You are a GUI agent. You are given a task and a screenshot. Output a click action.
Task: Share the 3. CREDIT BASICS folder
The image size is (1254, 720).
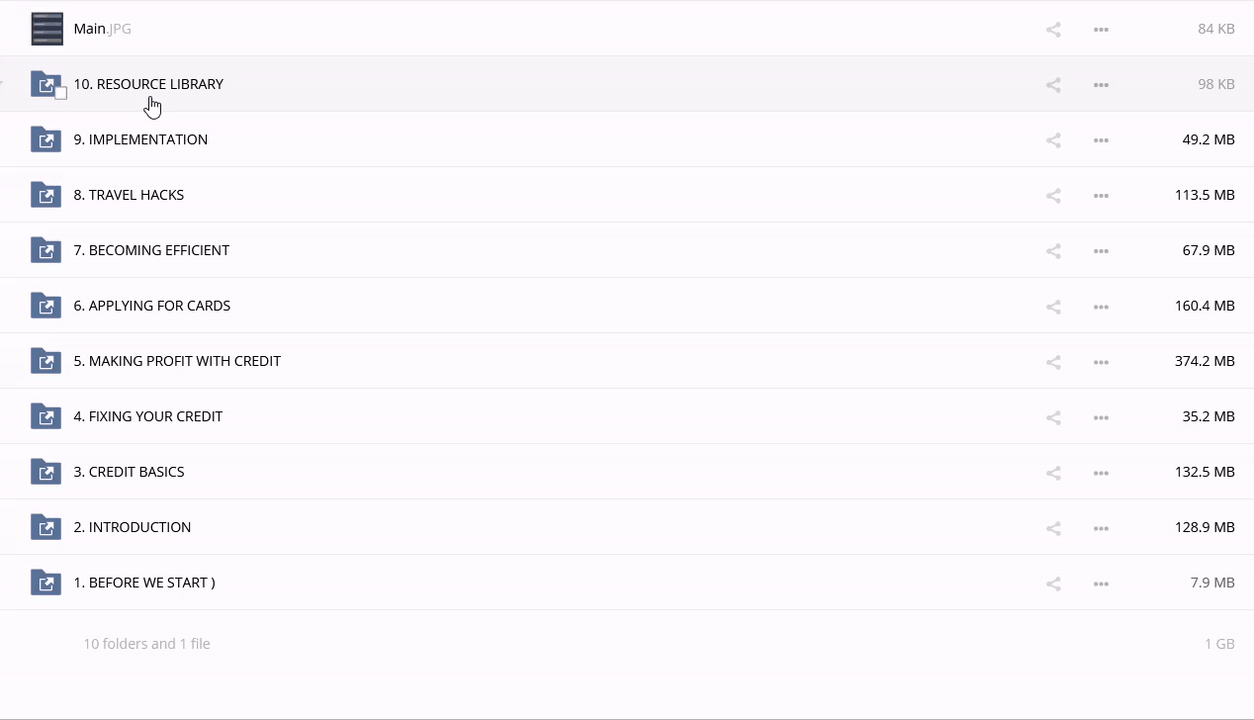click(x=1053, y=473)
